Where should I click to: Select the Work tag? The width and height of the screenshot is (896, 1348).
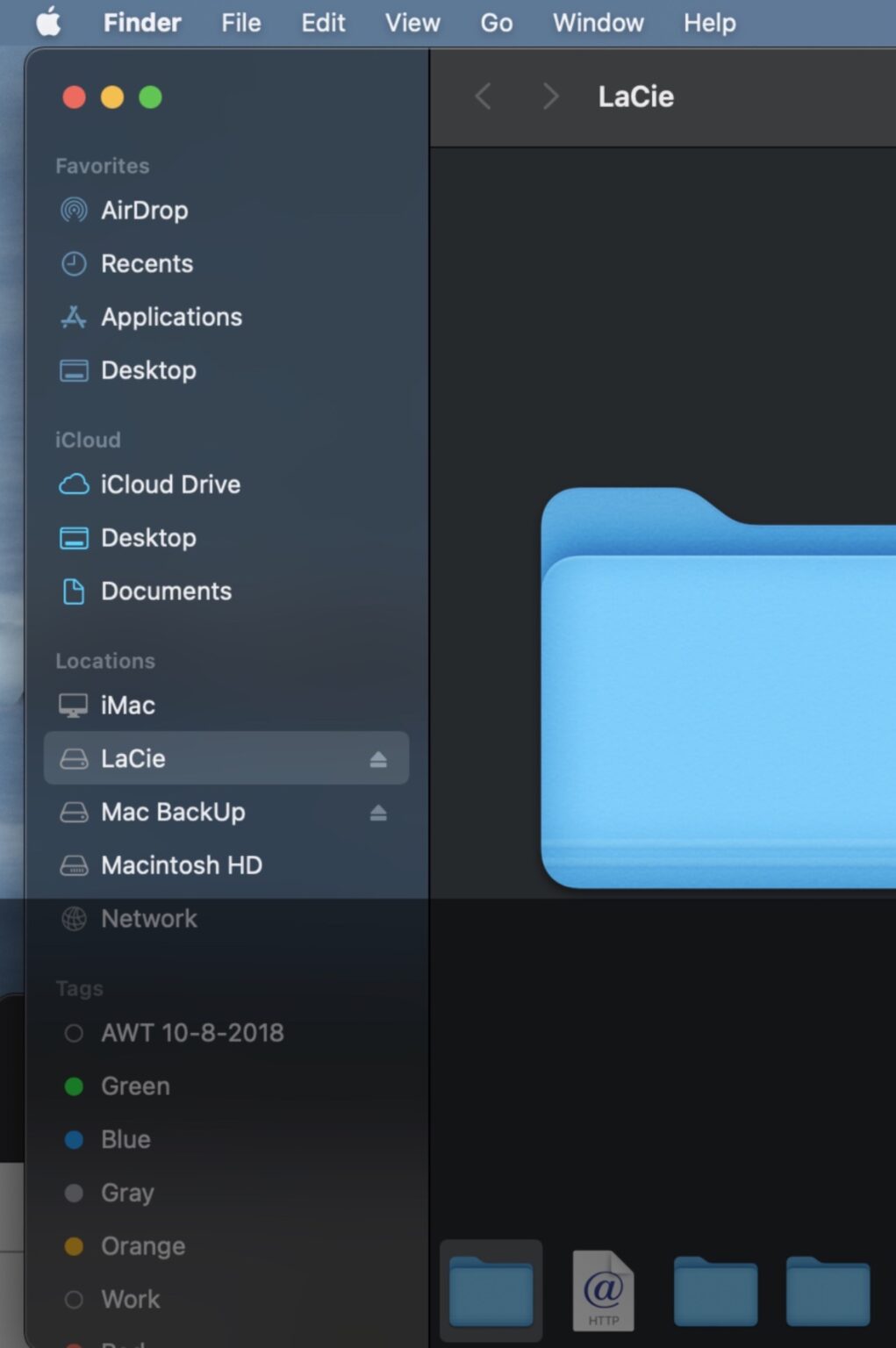tap(130, 1299)
